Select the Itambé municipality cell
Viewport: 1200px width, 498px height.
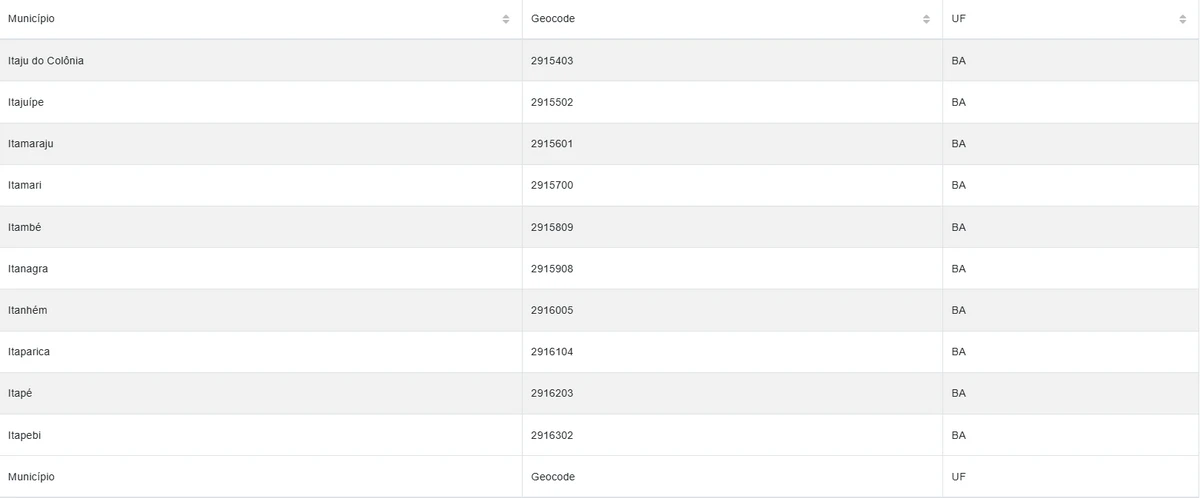(x=24, y=227)
